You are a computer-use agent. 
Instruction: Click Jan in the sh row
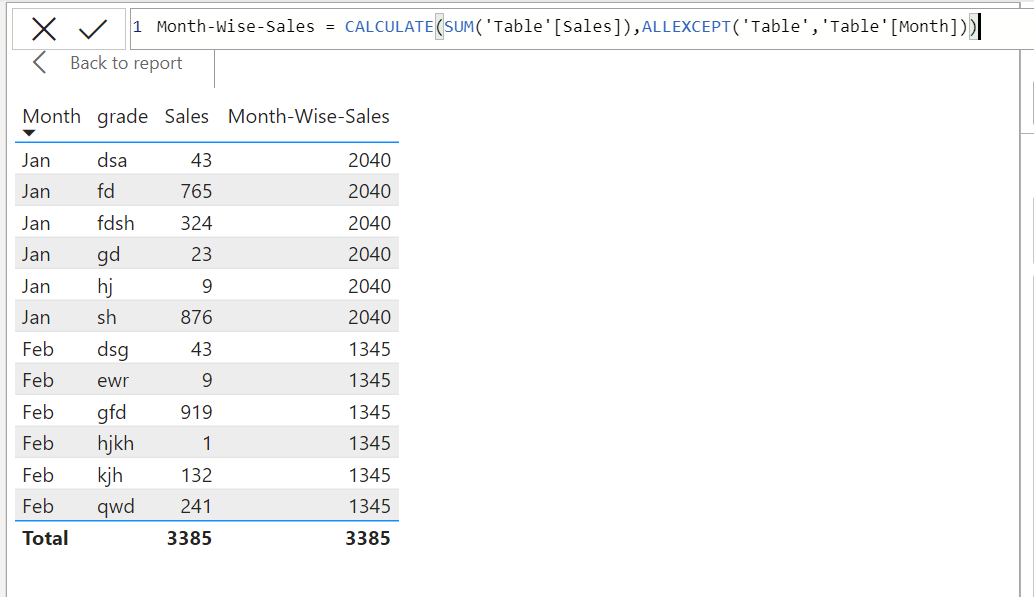[x=36, y=317]
